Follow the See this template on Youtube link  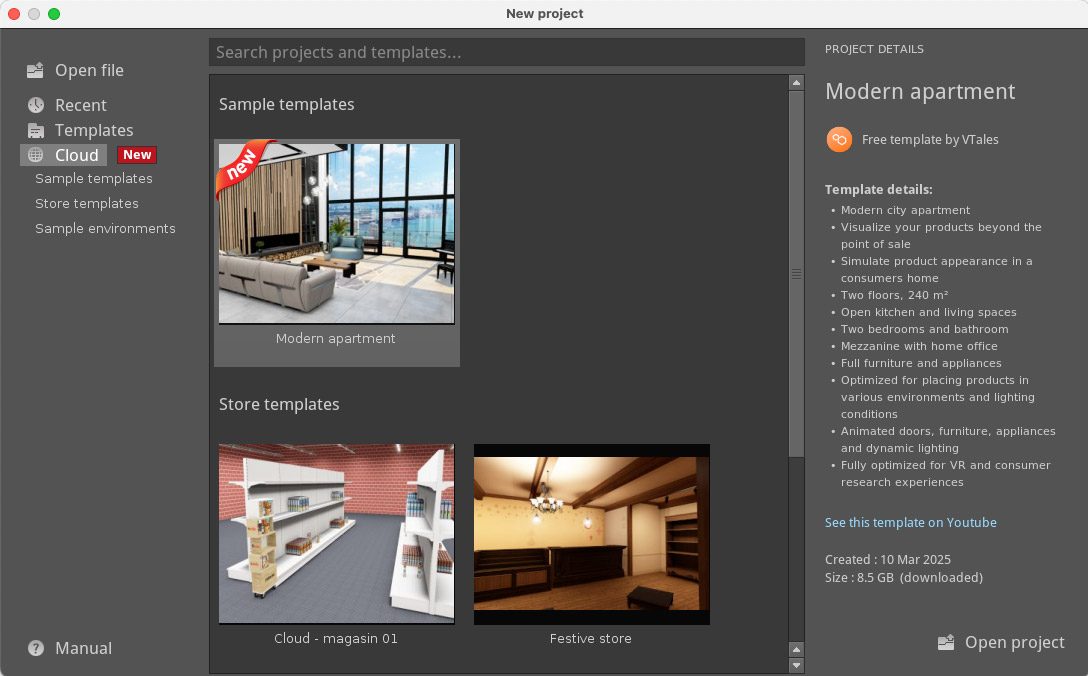pos(910,523)
